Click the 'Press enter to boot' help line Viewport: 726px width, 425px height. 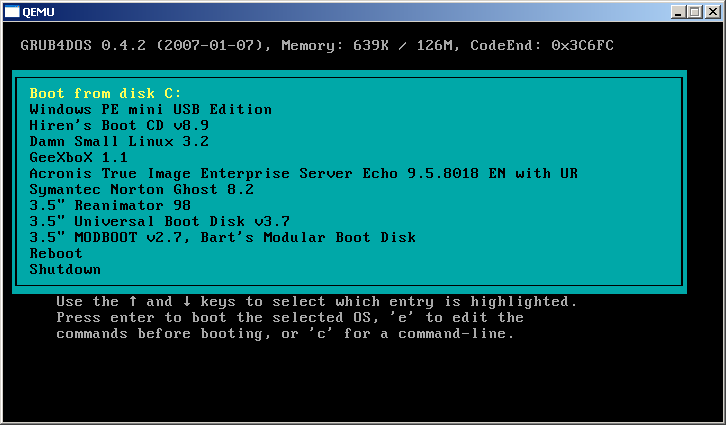(290, 318)
